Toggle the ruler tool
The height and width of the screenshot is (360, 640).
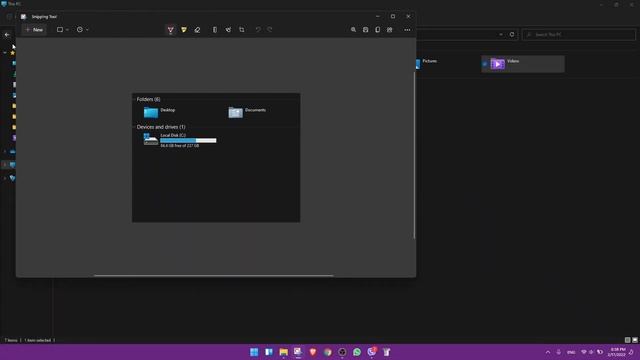(x=215, y=30)
